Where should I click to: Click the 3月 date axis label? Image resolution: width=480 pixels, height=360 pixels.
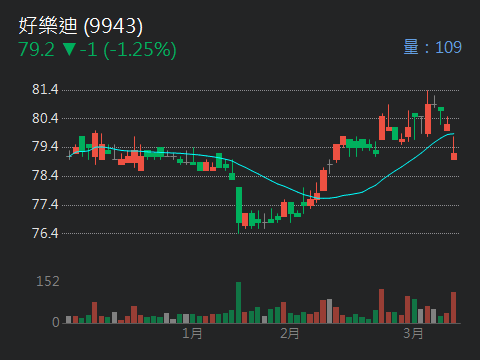point(413,333)
